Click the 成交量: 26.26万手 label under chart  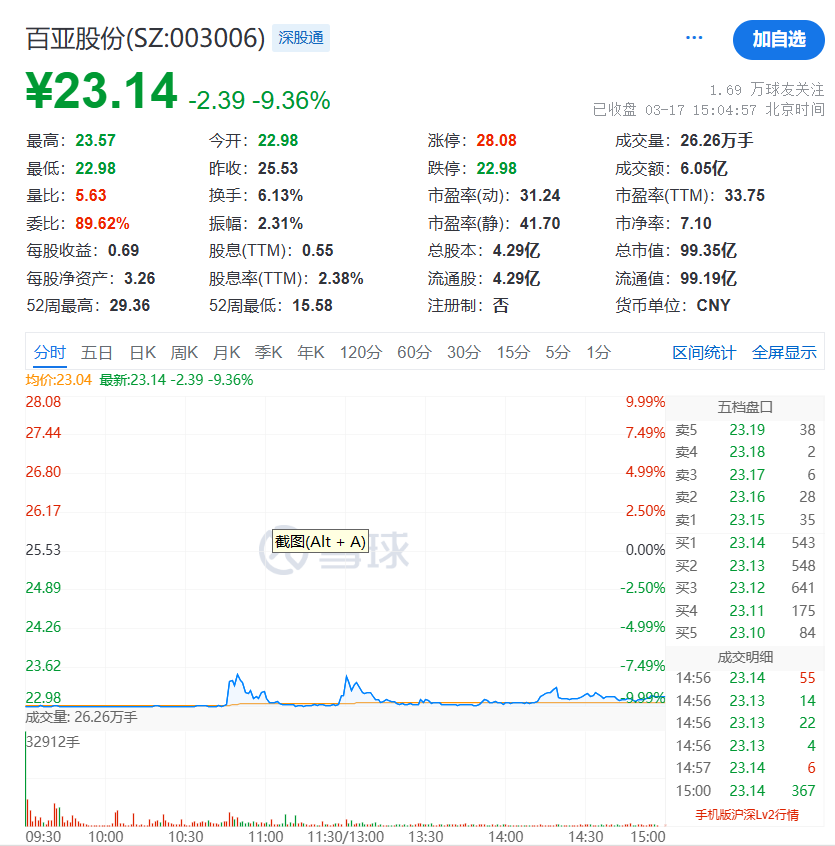(x=81, y=717)
